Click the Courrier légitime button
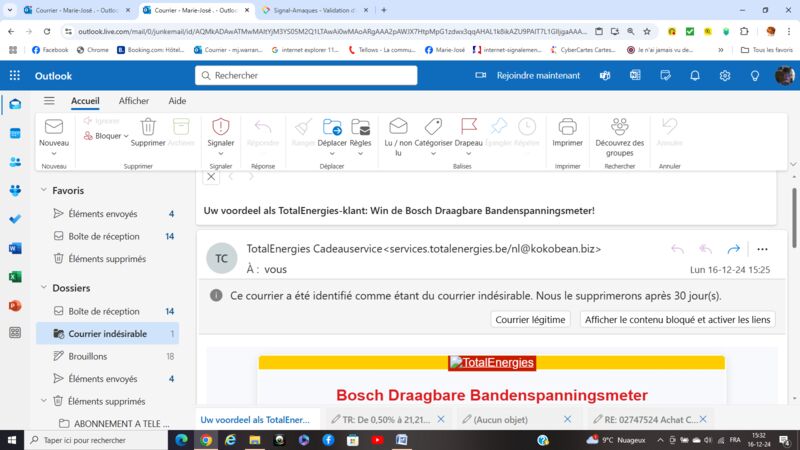This screenshot has height=450, width=800. (530, 319)
